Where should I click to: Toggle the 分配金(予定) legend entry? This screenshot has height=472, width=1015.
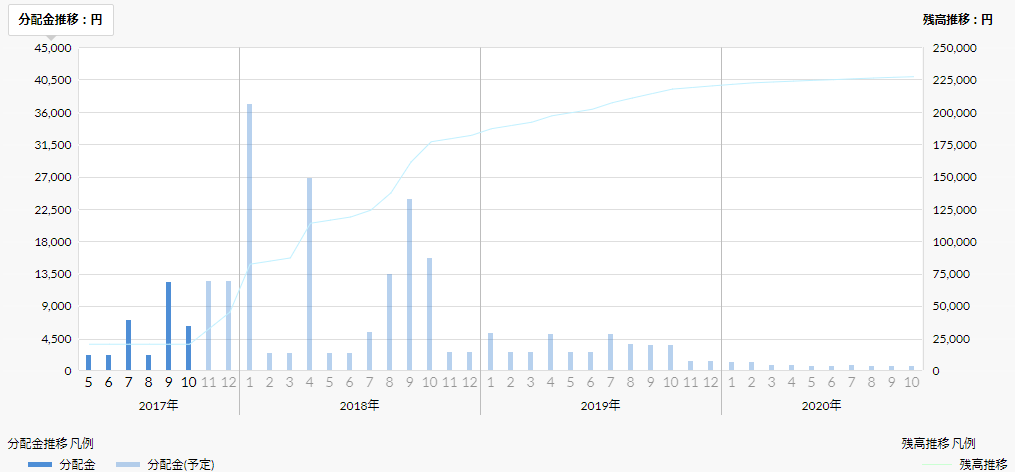click(x=165, y=464)
